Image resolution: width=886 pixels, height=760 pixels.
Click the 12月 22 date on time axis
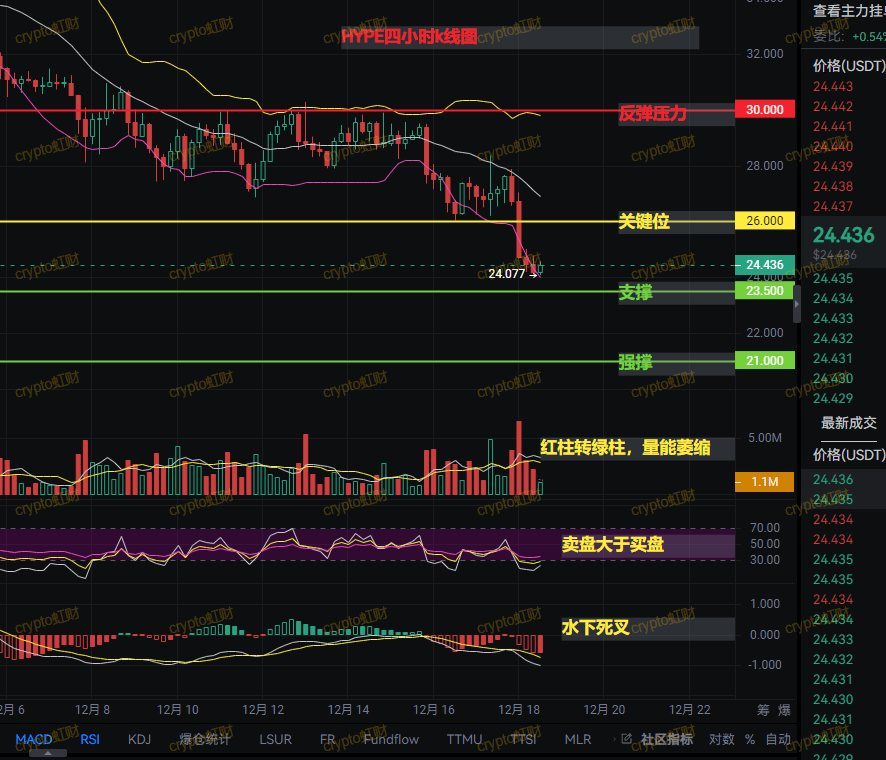(x=689, y=710)
